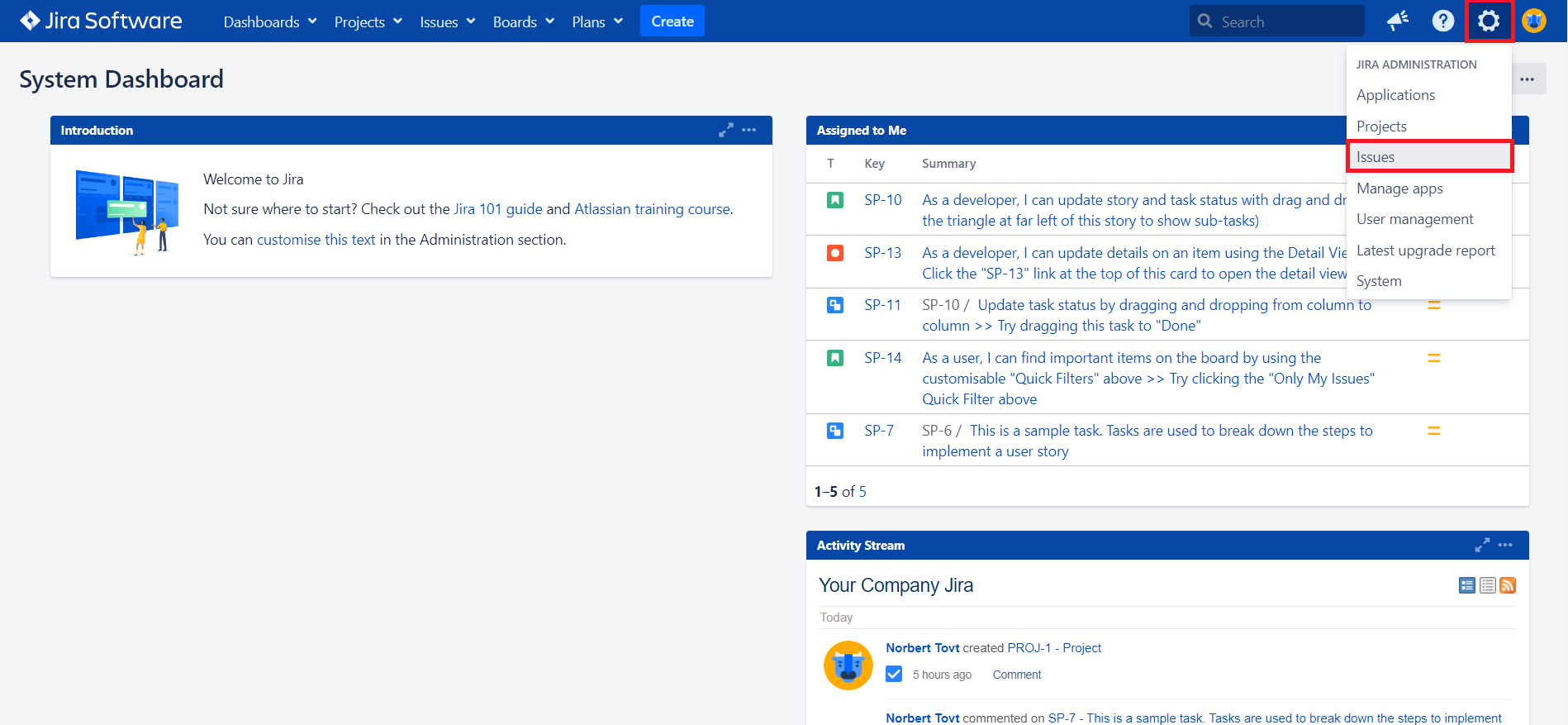This screenshot has width=1568, height=725.
Task: Open the user profile avatar
Action: pos(1534,21)
